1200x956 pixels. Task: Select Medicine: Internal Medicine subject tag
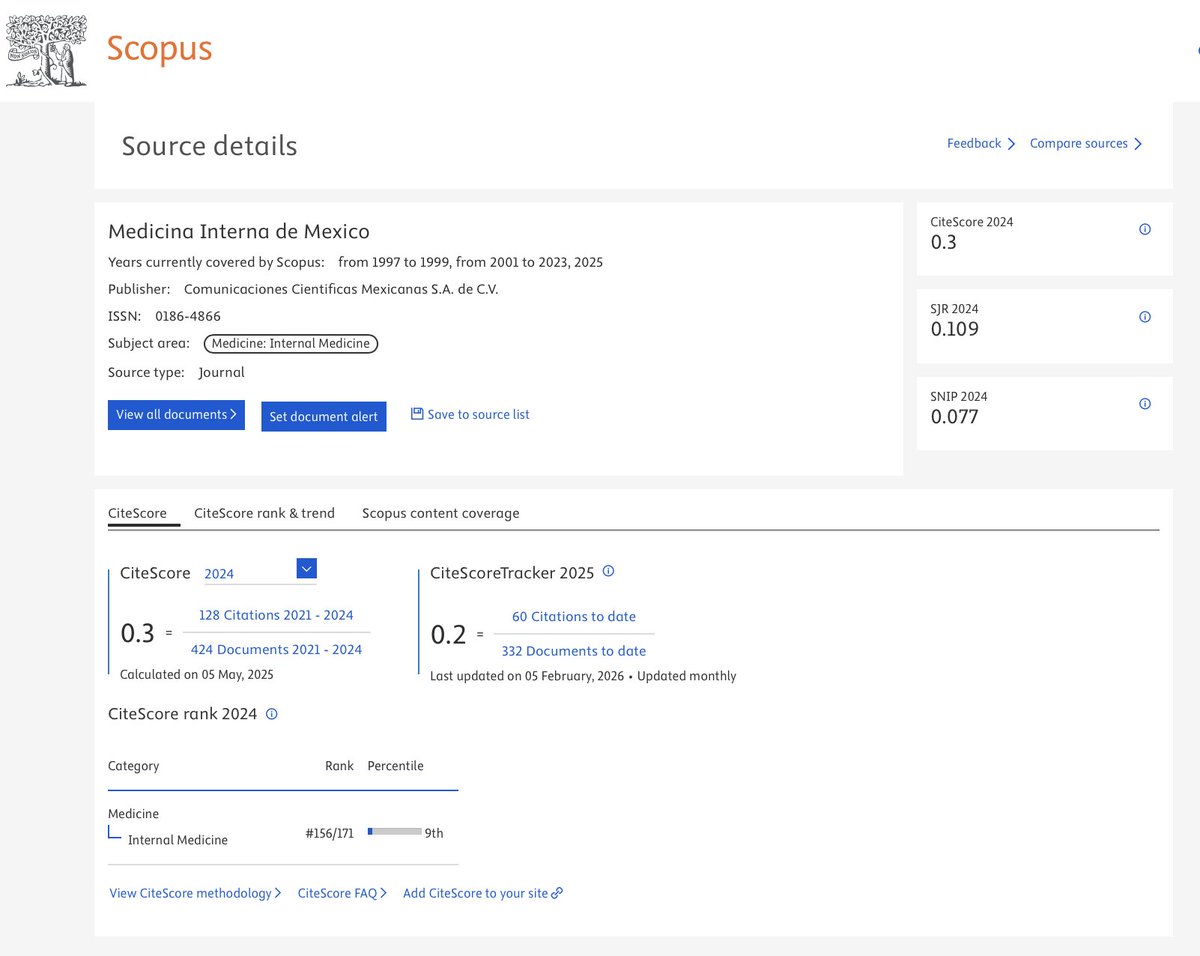point(291,343)
